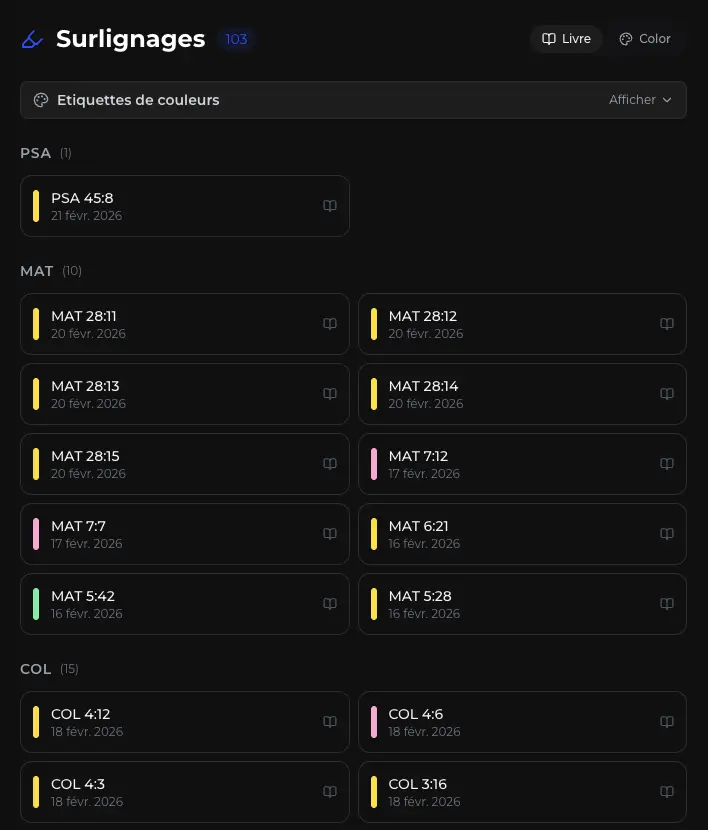The height and width of the screenshot is (830, 708).
Task: Open verse via MAT 7:12 book icon
Action: click(x=667, y=464)
